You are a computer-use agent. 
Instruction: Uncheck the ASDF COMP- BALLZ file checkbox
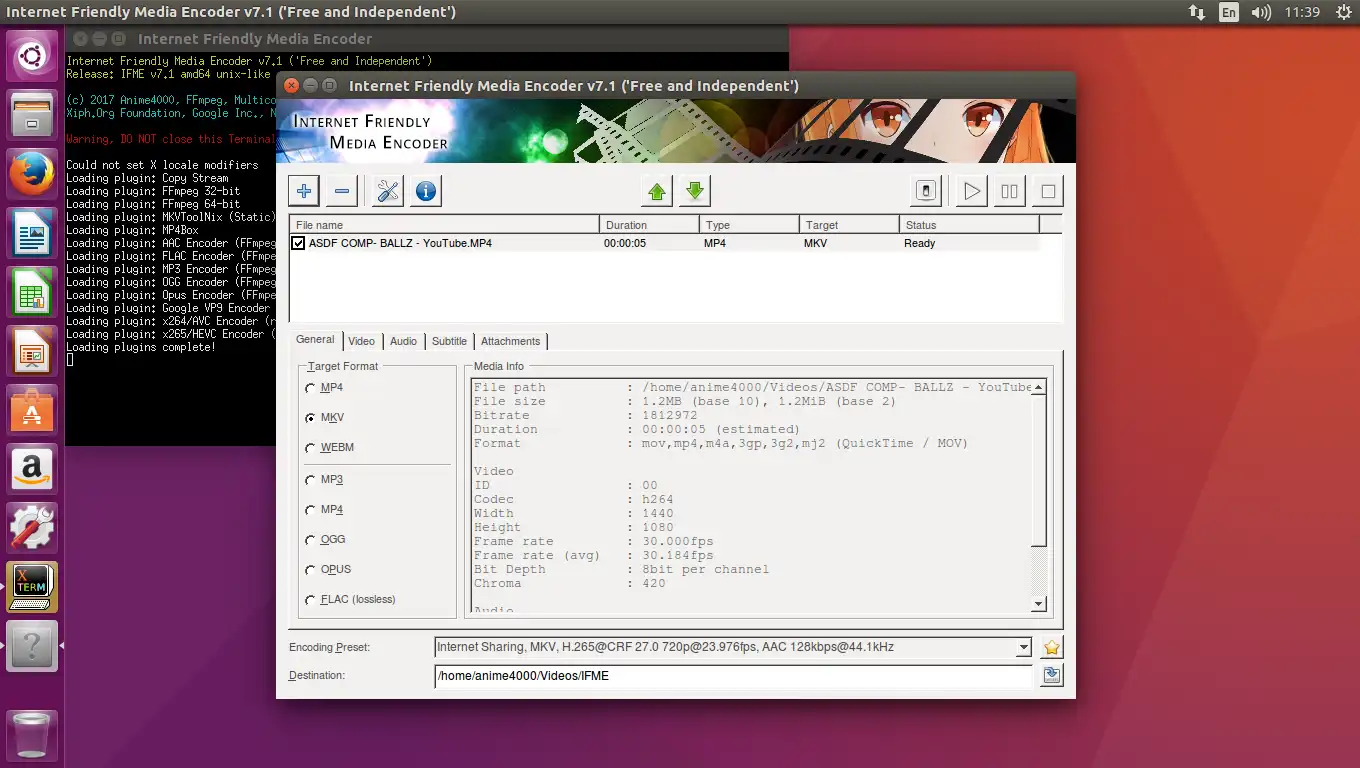click(298, 243)
